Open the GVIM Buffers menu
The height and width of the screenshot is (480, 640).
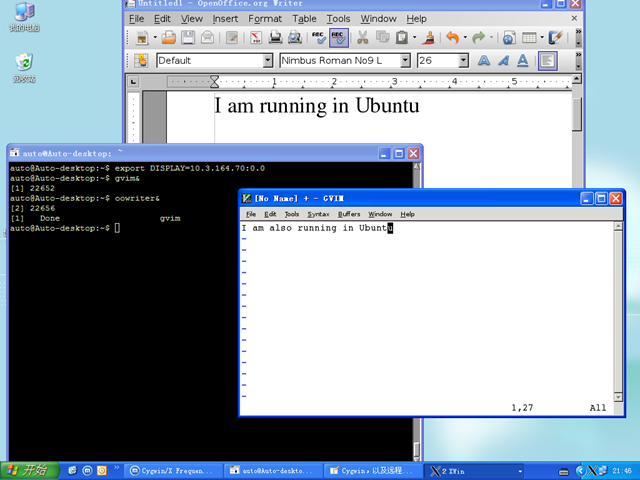(x=349, y=214)
